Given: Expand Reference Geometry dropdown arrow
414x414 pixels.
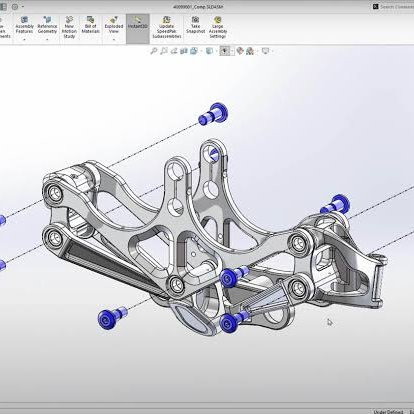Looking at the screenshot, I should pyautogui.click(x=47, y=40).
